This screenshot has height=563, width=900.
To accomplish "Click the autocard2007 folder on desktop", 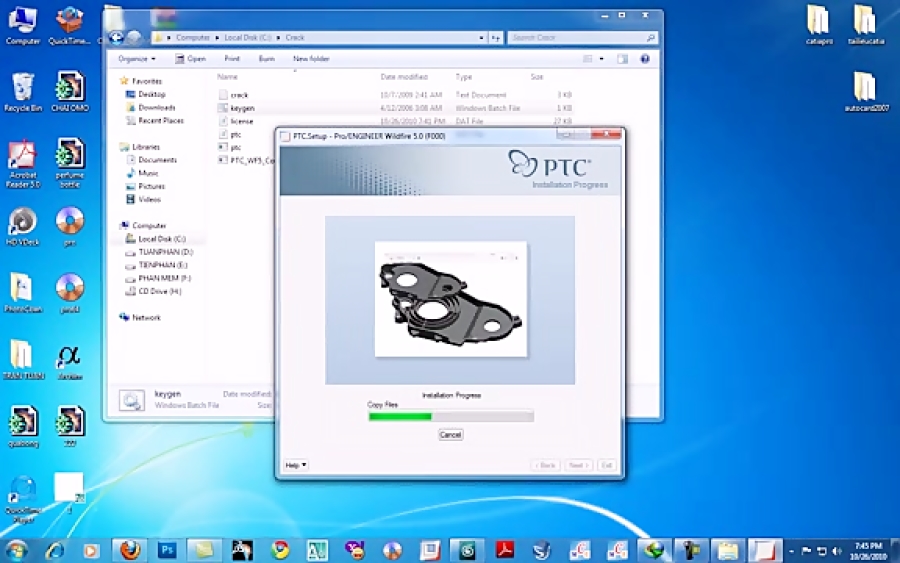I will [x=866, y=91].
